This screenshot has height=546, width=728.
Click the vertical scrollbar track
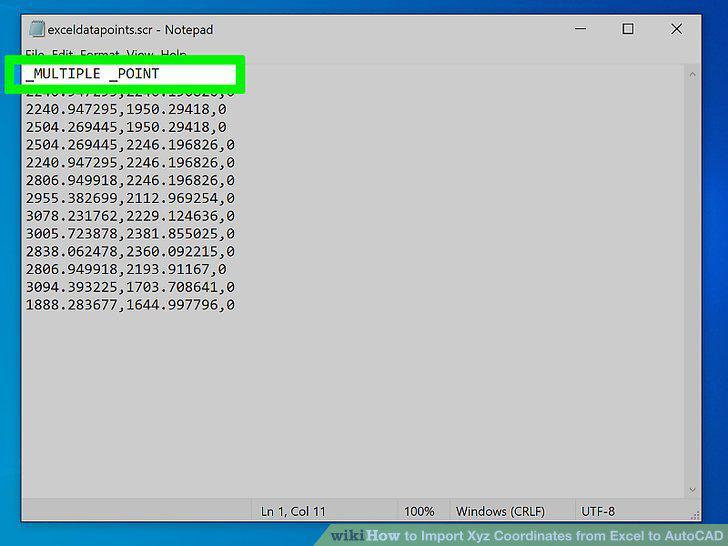pos(692,282)
